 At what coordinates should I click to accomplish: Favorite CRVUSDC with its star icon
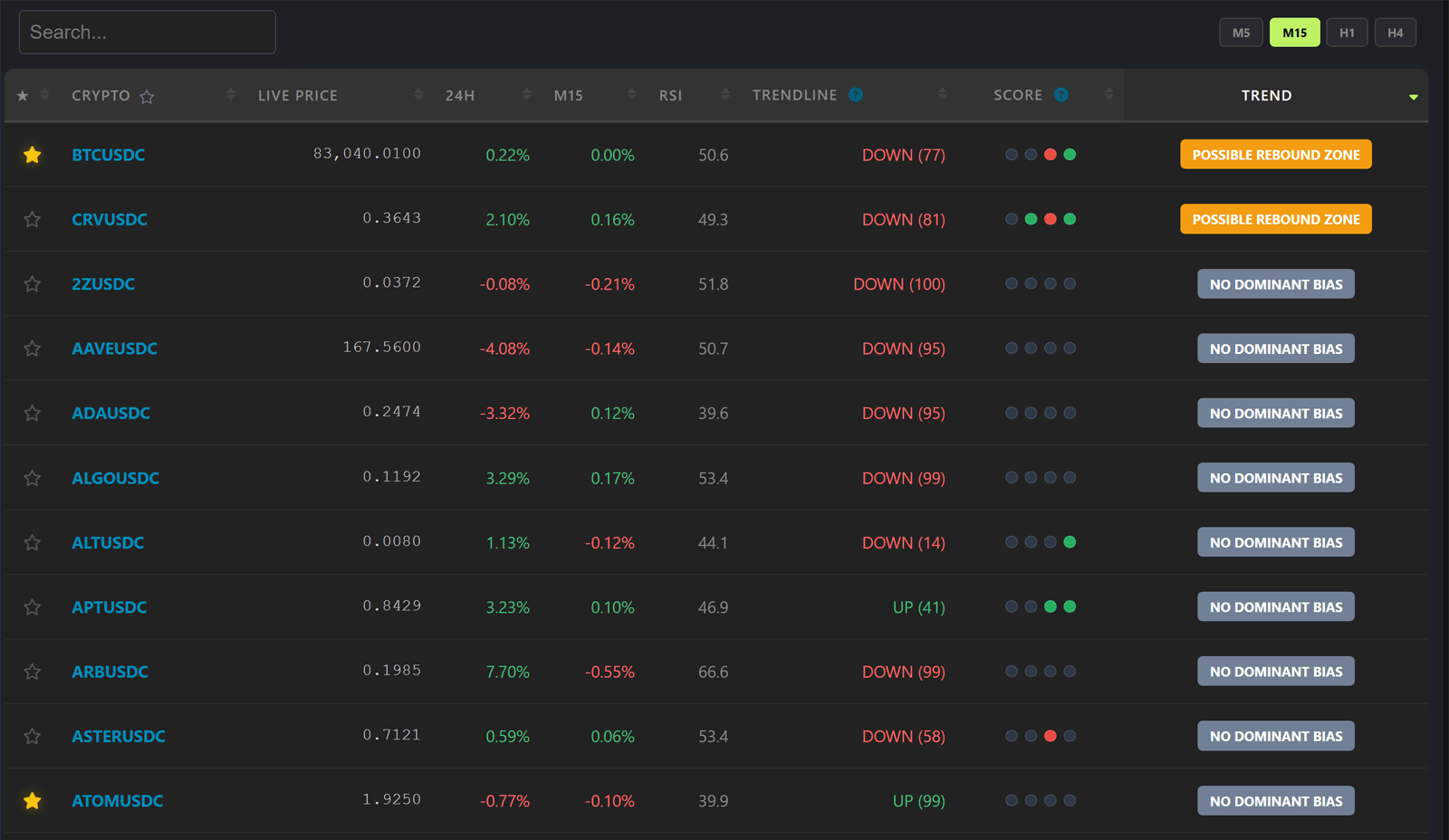tap(33, 219)
